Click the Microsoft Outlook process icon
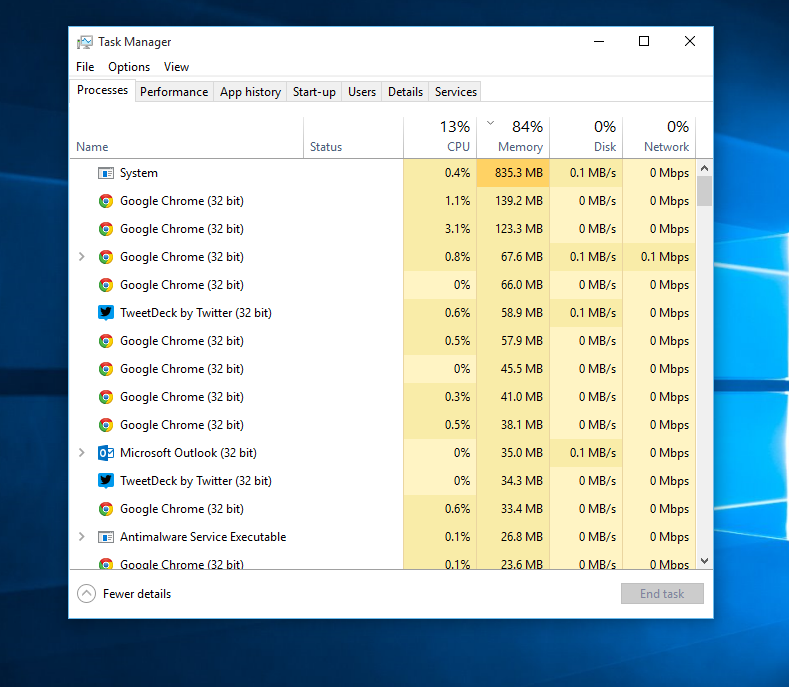789x687 pixels. 106,453
